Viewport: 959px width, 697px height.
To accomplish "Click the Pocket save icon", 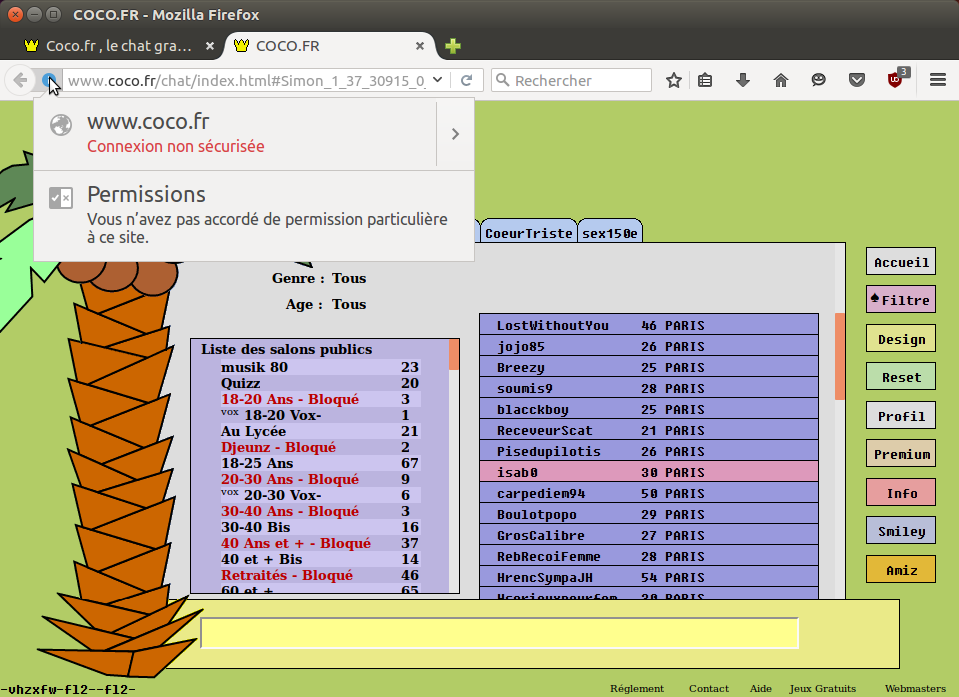I will 857,80.
